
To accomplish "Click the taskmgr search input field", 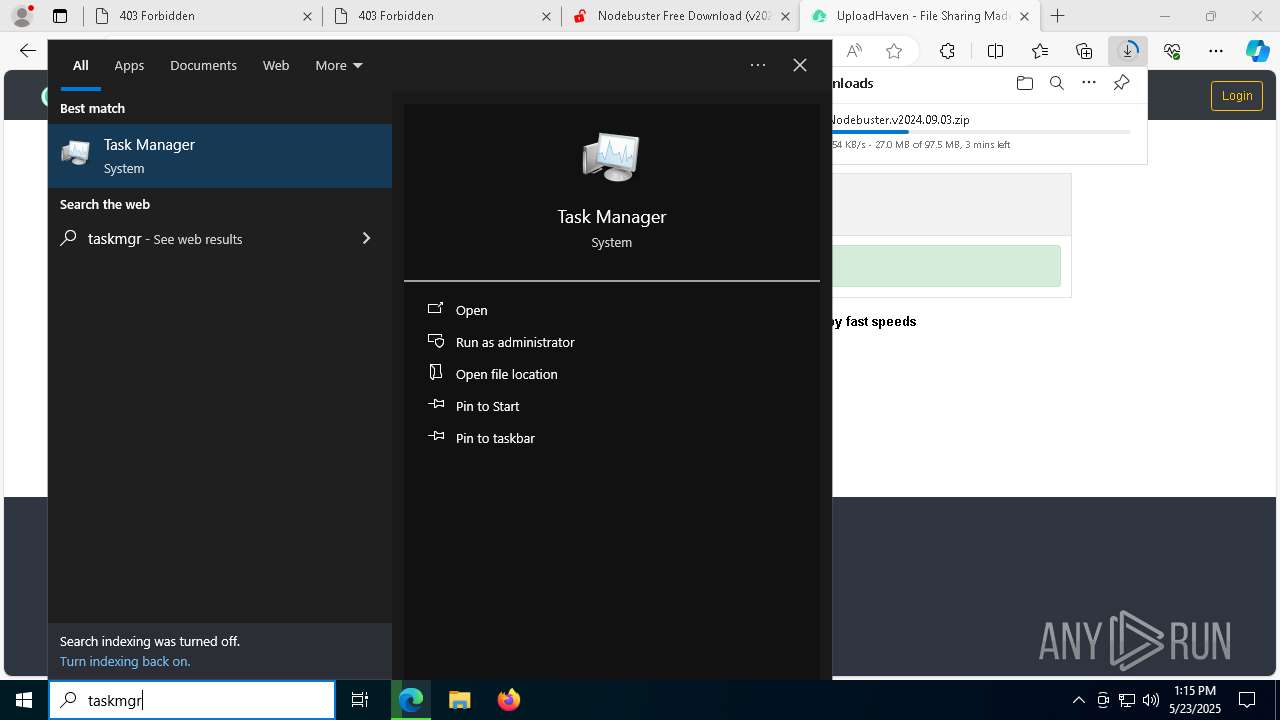I will [192, 700].
